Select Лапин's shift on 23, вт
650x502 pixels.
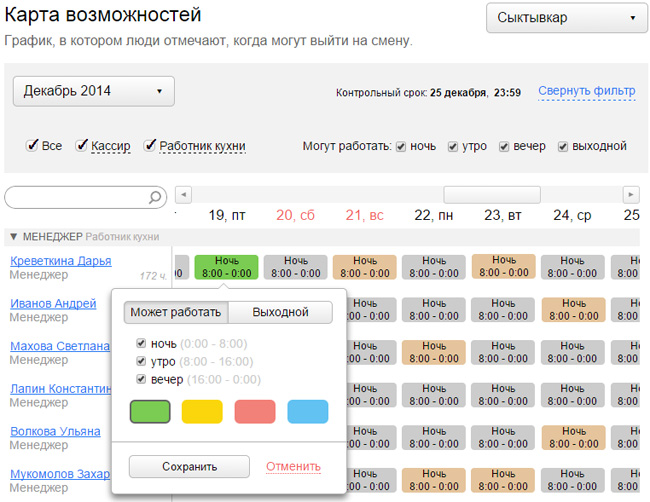tap(503, 395)
